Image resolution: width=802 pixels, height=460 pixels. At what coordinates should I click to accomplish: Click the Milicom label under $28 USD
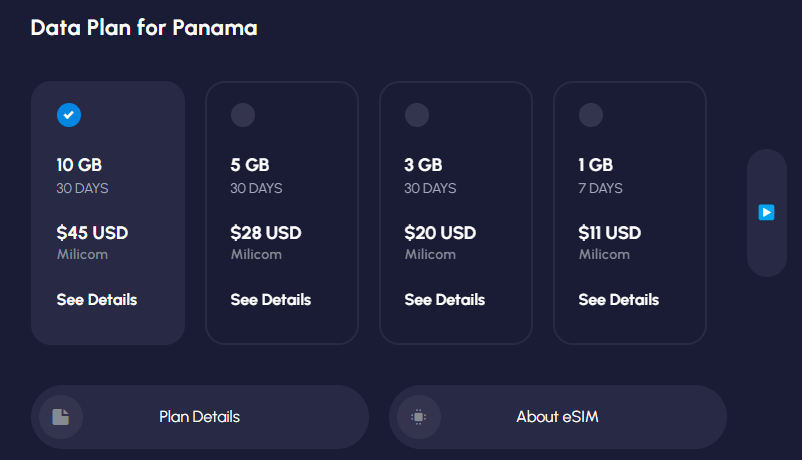256,254
